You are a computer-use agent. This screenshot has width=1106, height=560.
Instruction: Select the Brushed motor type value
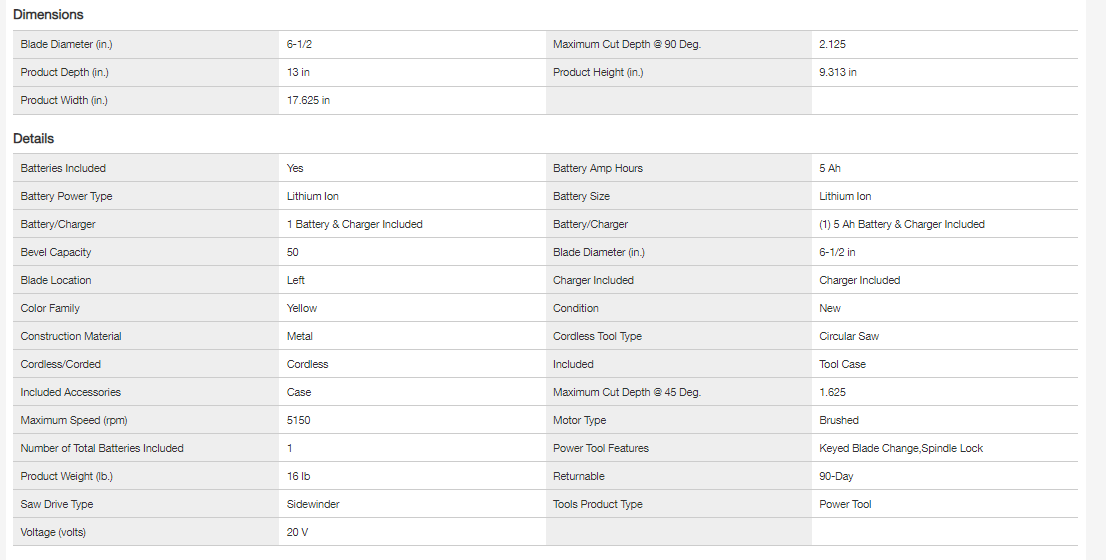(x=839, y=421)
